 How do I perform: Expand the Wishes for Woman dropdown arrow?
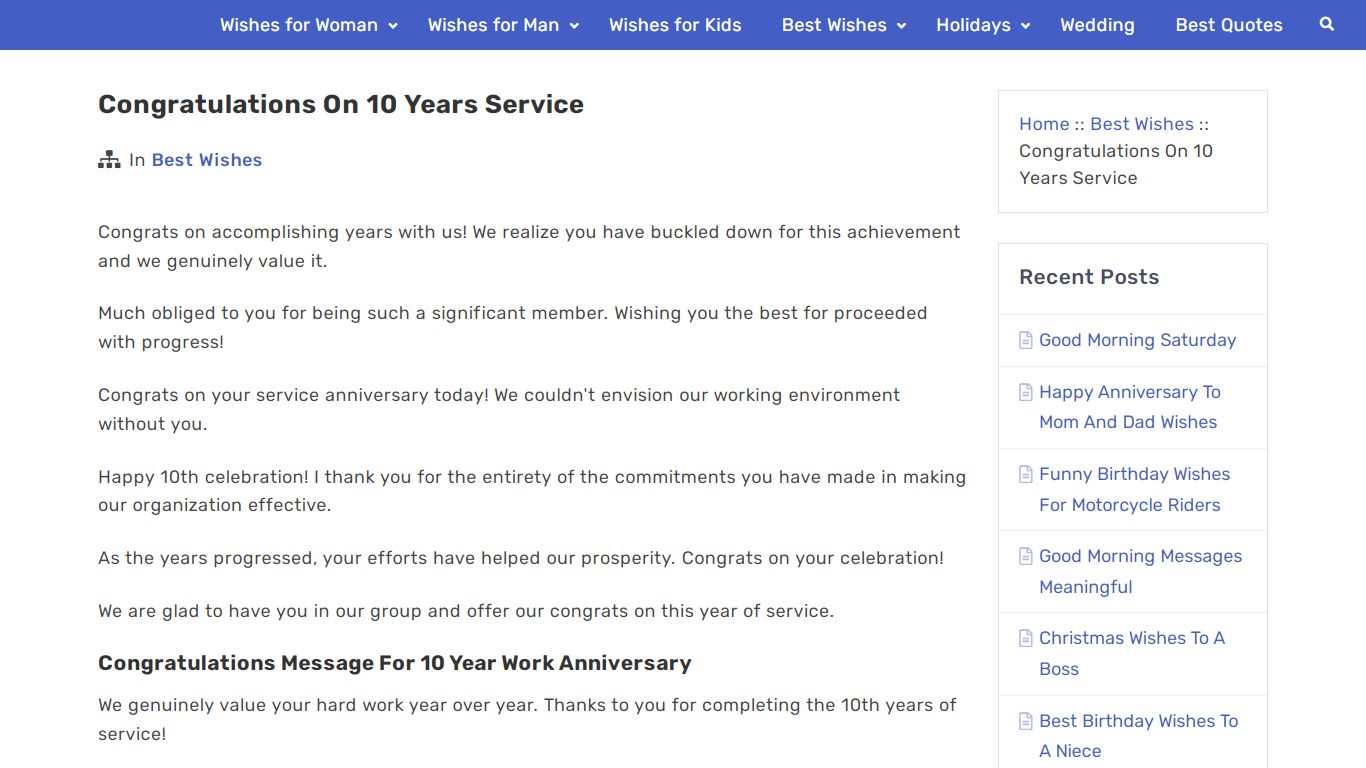tap(393, 26)
